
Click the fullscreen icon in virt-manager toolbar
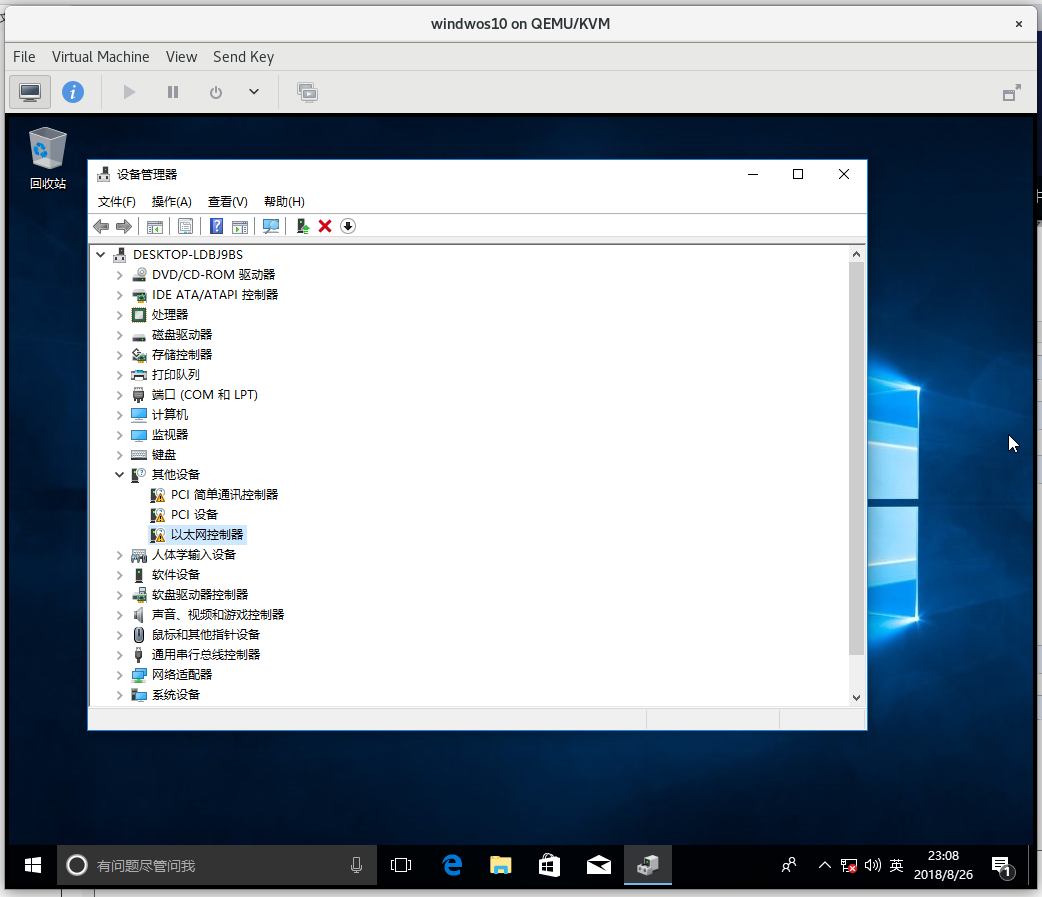coord(1011,93)
